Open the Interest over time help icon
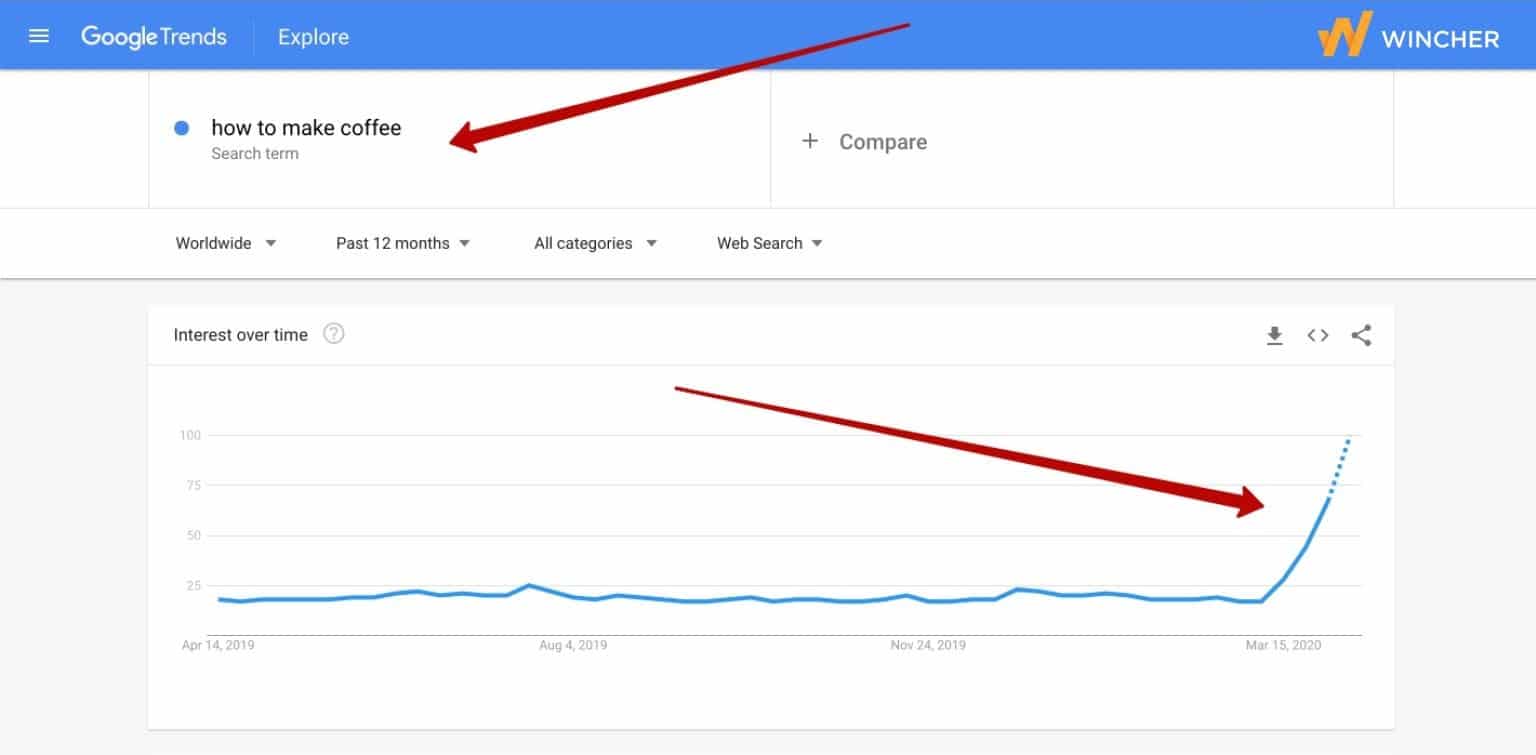This screenshot has width=1536, height=755. click(x=334, y=334)
